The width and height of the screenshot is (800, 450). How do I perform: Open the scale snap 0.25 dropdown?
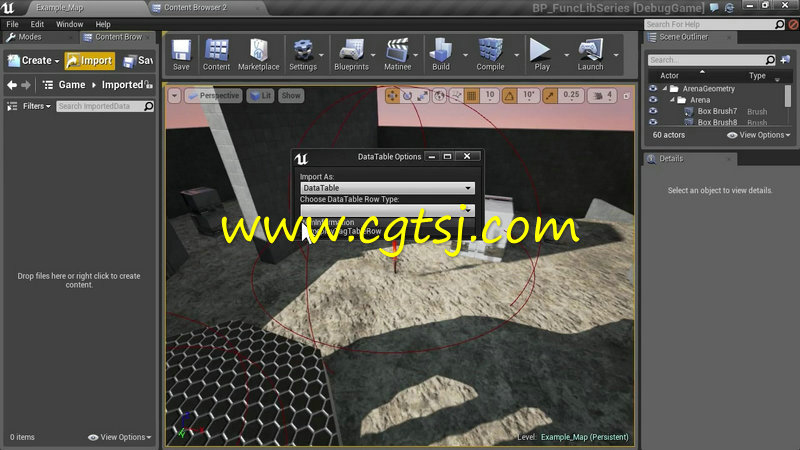click(x=571, y=95)
